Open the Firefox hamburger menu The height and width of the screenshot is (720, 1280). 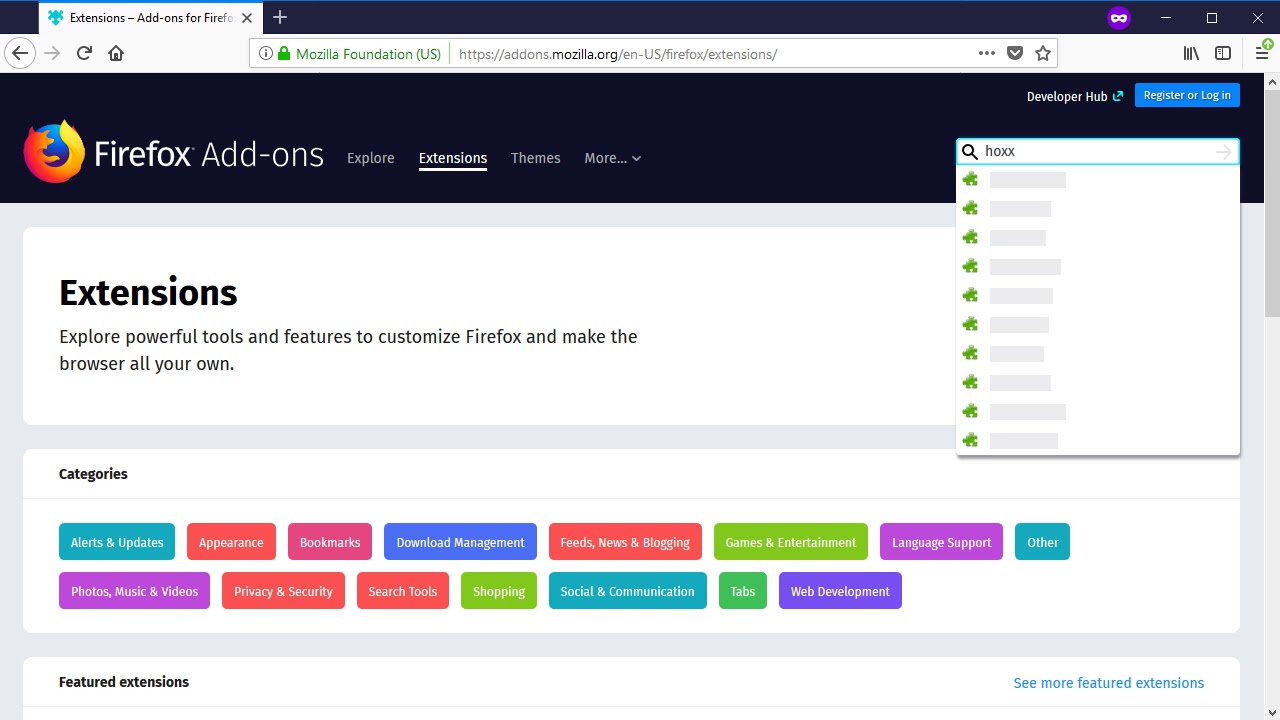tap(1262, 54)
